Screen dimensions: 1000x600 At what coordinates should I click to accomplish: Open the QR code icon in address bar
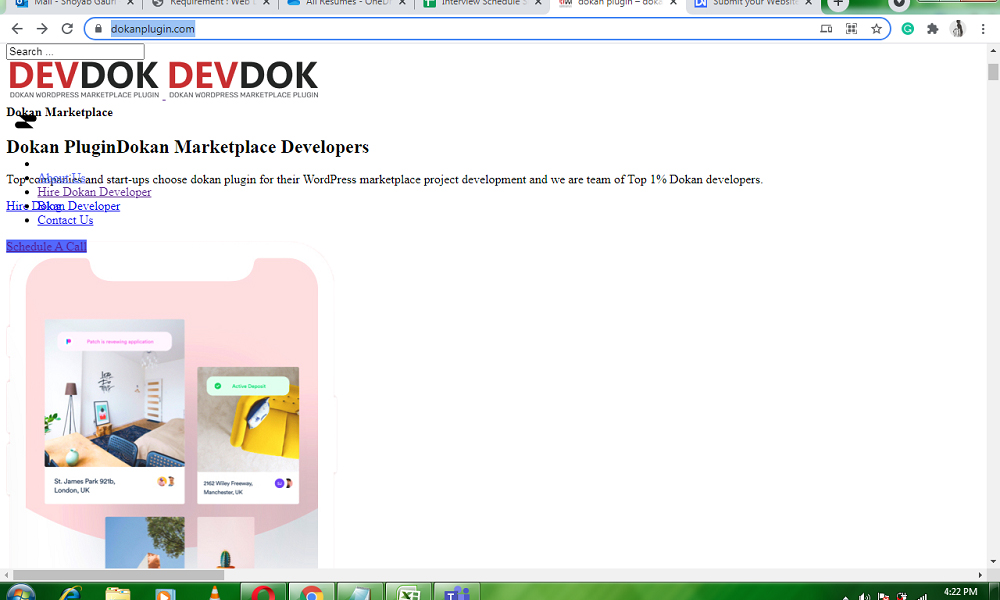click(851, 29)
